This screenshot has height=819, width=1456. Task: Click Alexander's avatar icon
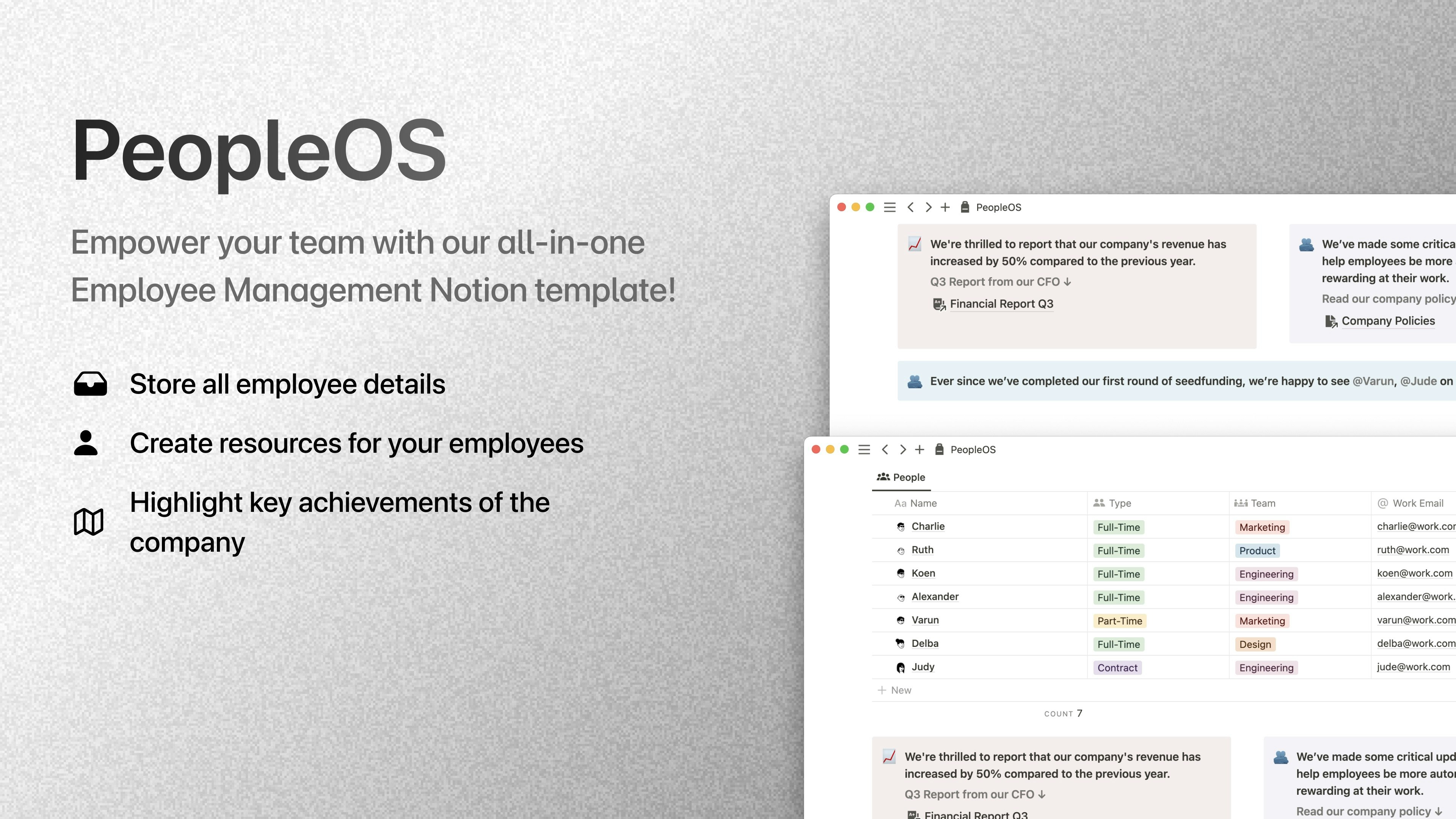tap(901, 598)
